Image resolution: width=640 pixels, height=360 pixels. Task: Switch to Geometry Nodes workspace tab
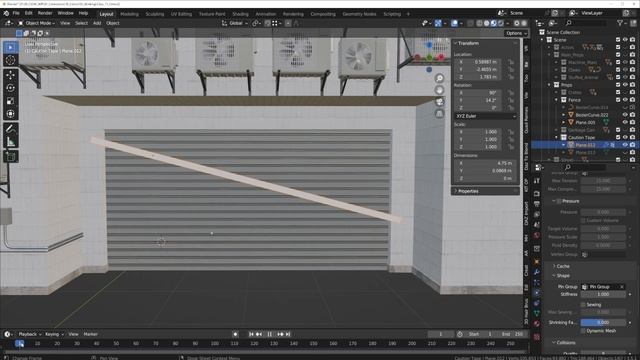tap(359, 14)
